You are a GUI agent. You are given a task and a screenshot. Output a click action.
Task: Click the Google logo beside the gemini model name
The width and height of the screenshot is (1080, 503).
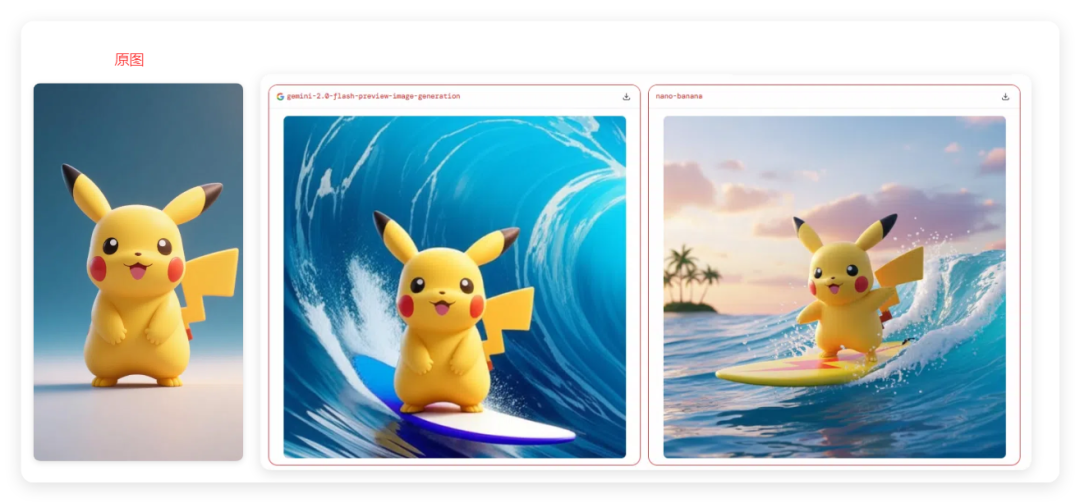tap(280, 97)
